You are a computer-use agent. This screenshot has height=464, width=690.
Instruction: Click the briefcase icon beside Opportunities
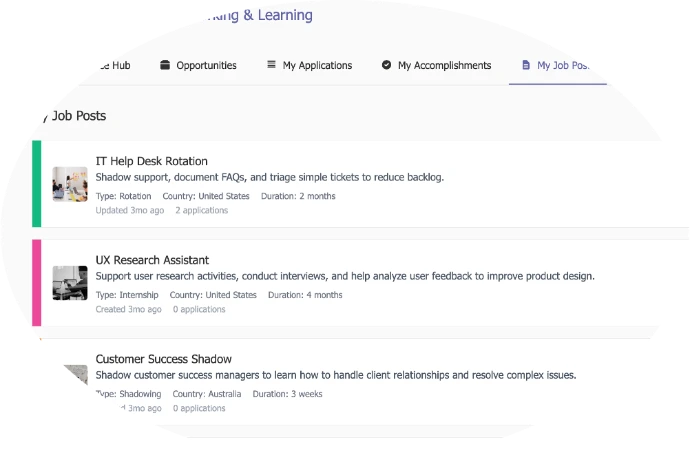[x=165, y=66]
